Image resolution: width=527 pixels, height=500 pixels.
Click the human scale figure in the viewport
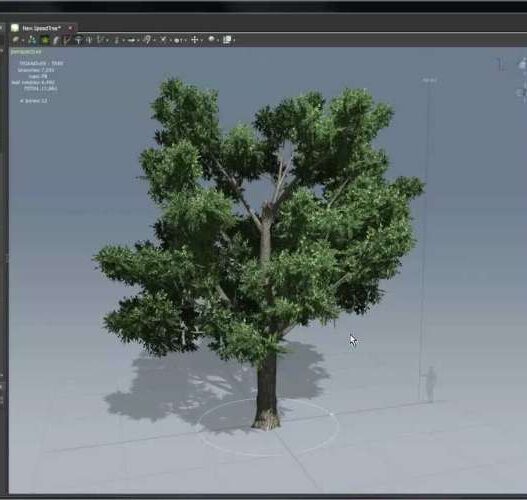coord(430,384)
